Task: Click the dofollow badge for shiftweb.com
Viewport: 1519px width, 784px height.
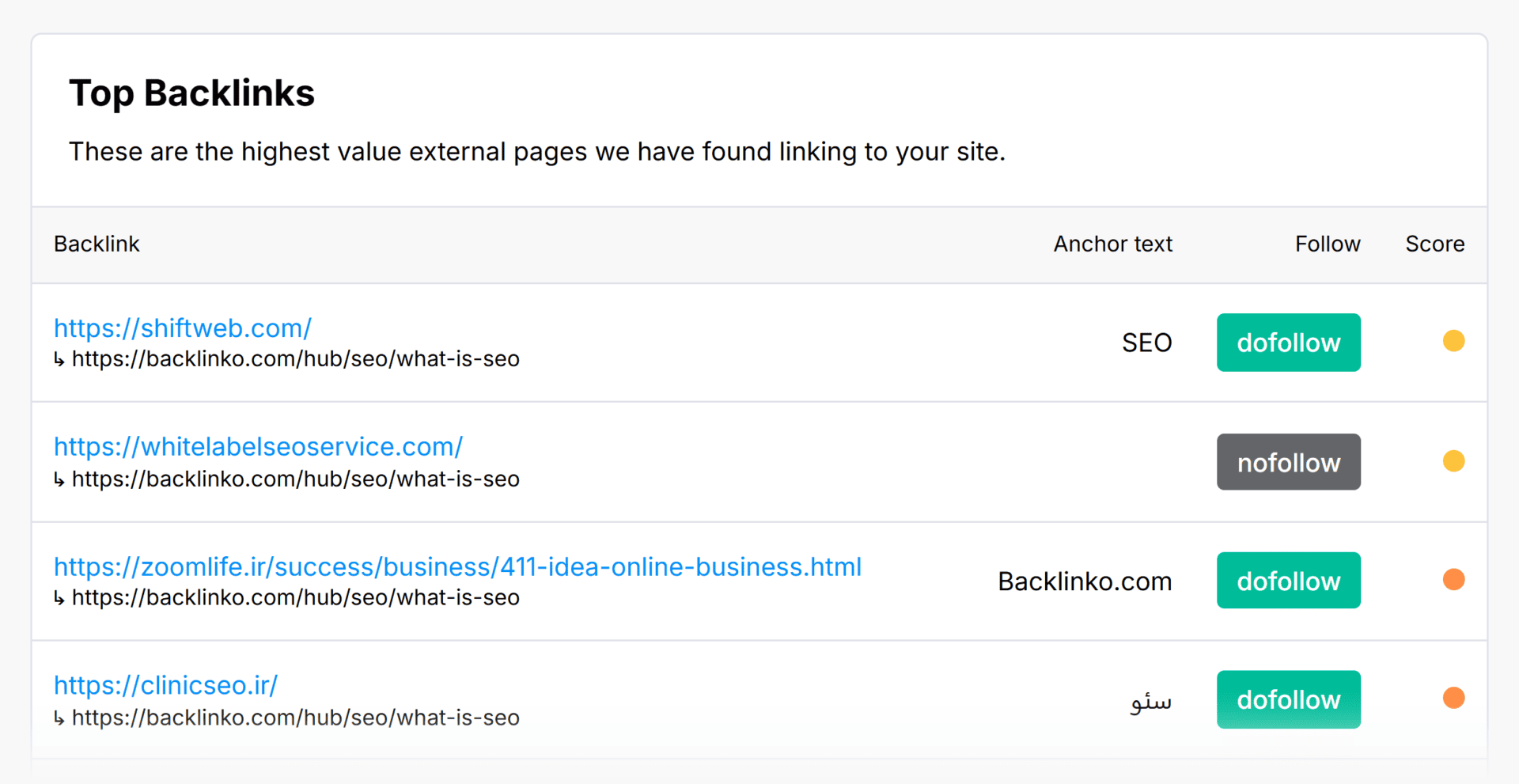Action: coord(1288,342)
